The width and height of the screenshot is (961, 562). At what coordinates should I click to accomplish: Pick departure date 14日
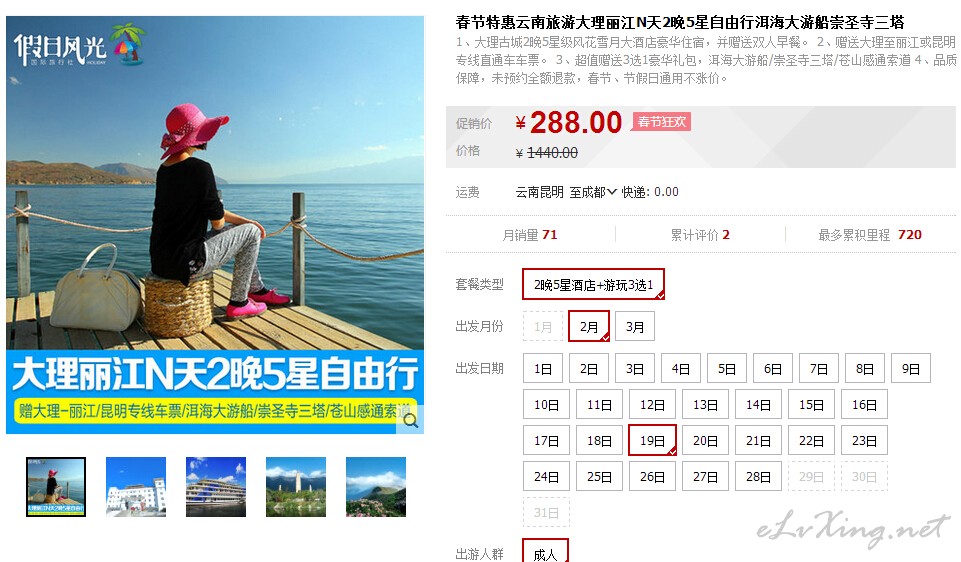pyautogui.click(x=759, y=404)
